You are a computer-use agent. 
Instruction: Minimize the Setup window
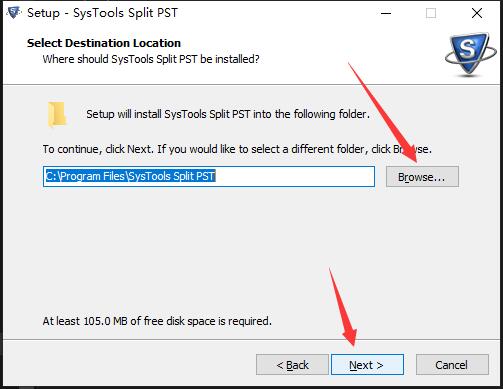[x=386, y=13]
